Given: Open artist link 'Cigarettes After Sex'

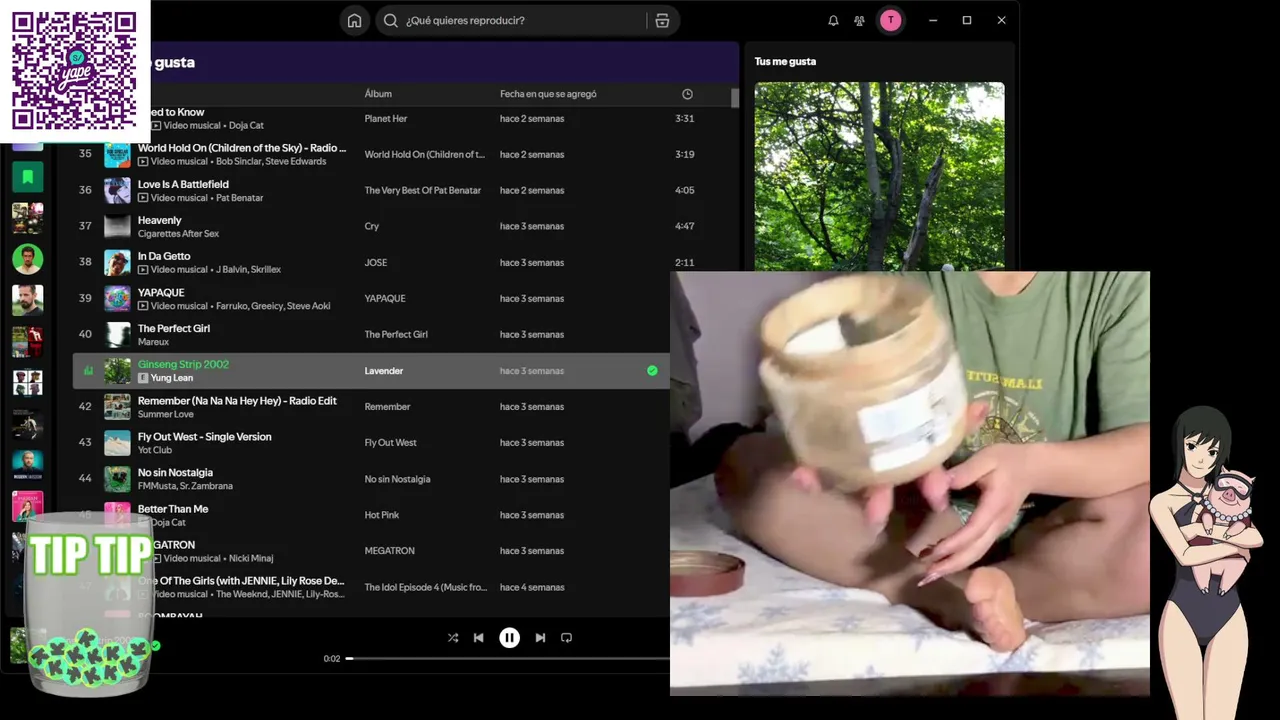Looking at the screenshot, I should tap(178, 234).
